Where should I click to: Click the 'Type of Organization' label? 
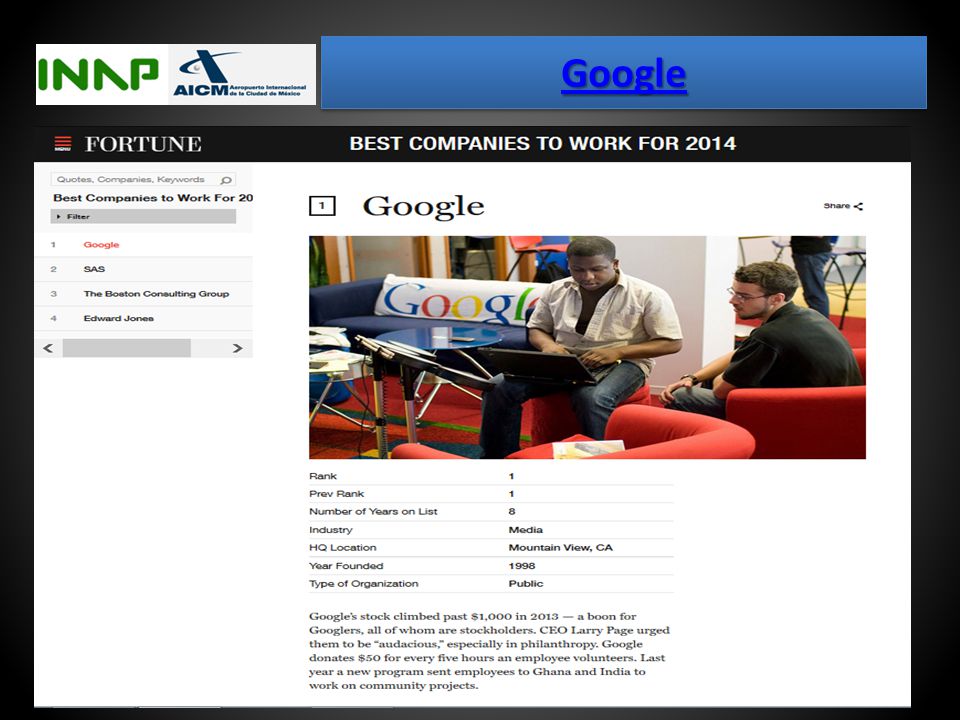point(364,584)
